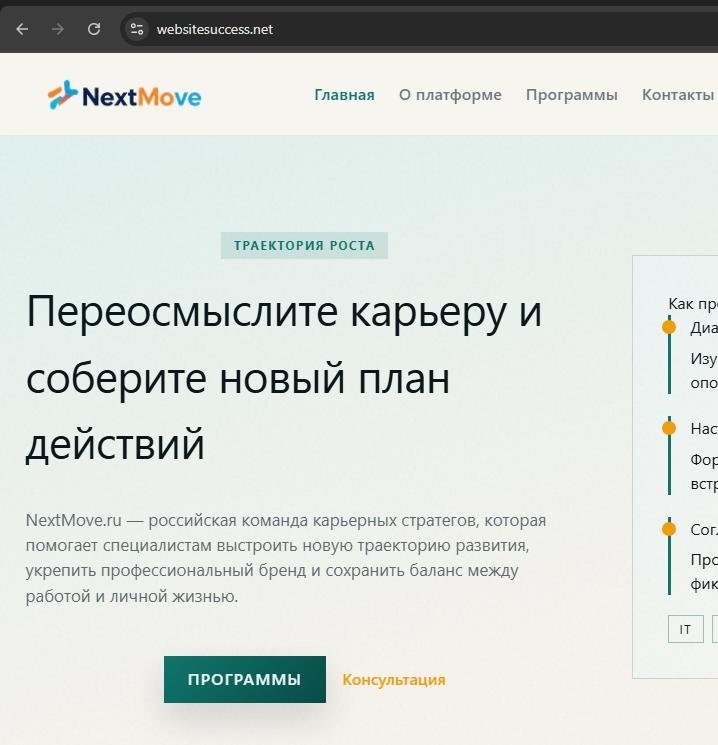Open the Программы navigation item
This screenshot has height=745, width=718.
pyautogui.click(x=572, y=95)
